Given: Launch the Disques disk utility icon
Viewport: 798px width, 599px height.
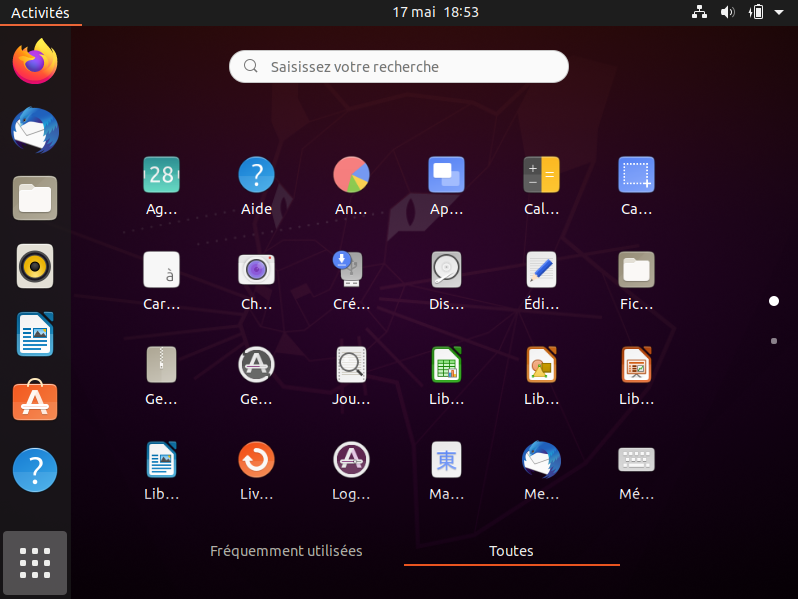Looking at the screenshot, I should (446, 270).
